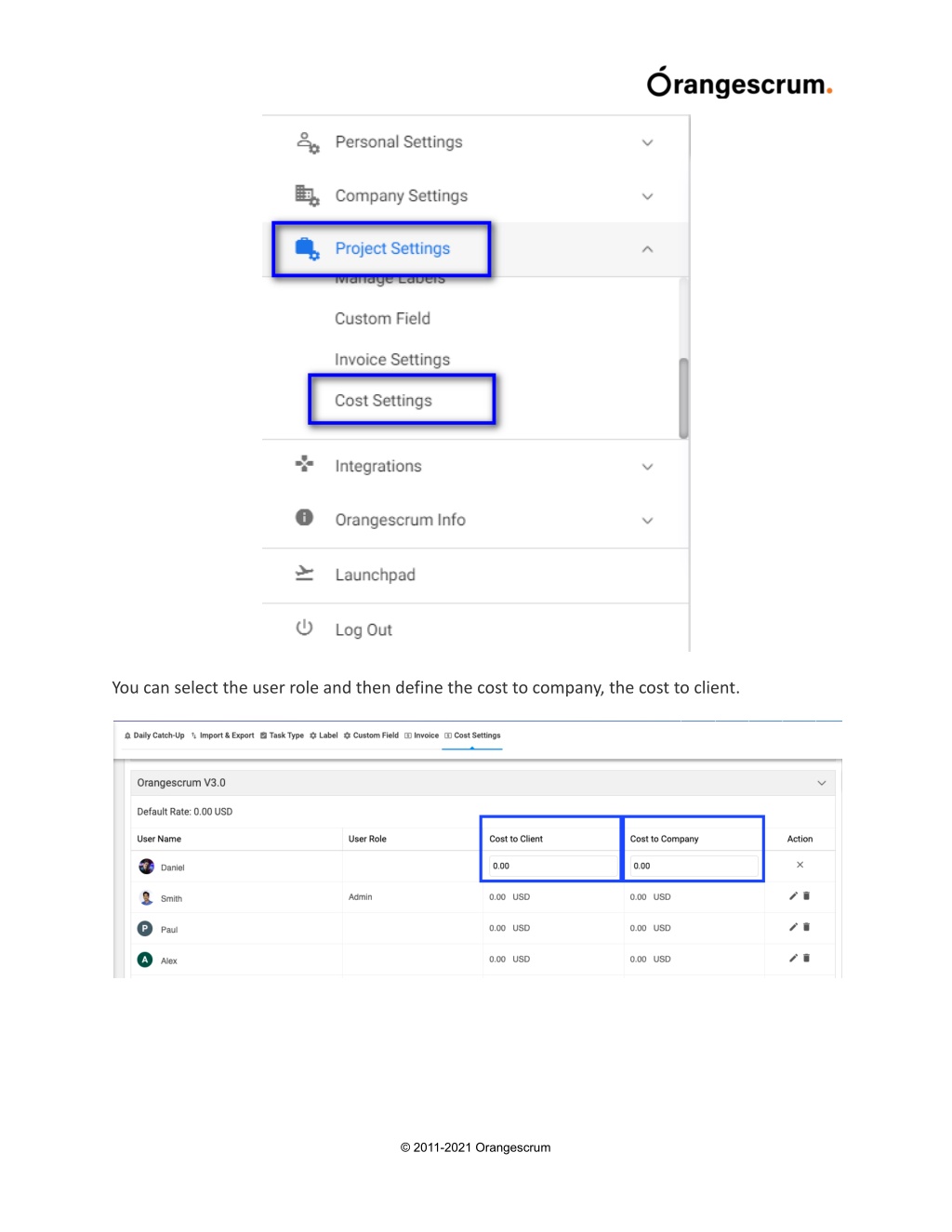Select Cost Settings in the menu
The width and height of the screenshot is (952, 1232).
point(383,401)
